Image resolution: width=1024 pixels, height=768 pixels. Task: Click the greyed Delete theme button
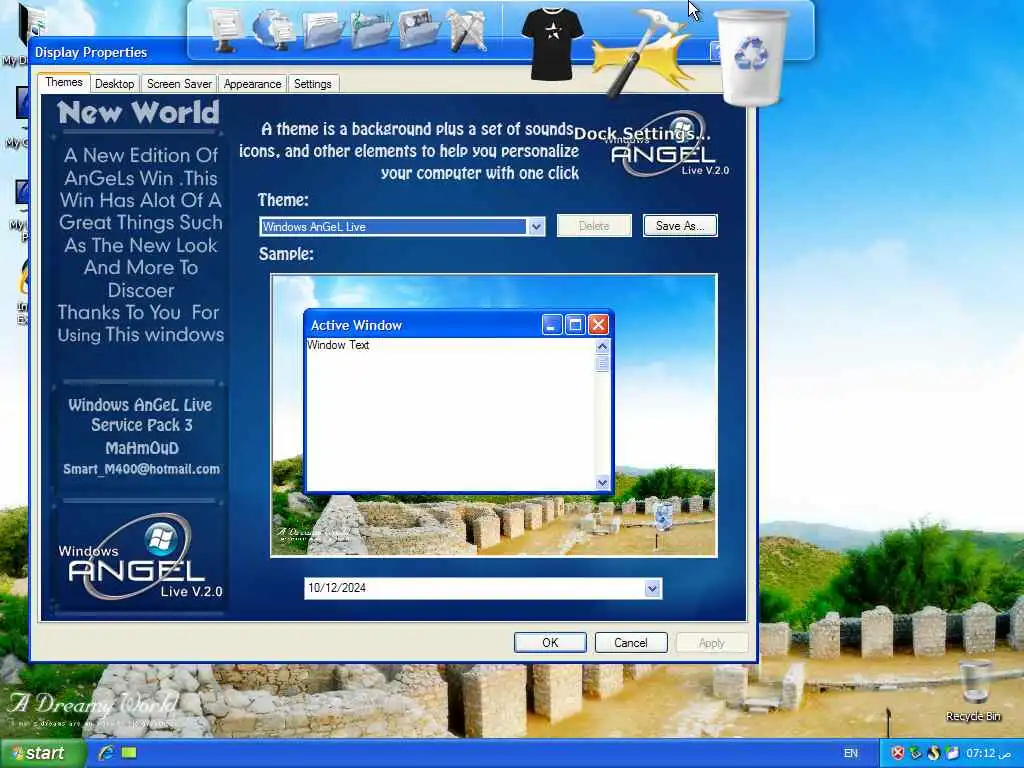click(x=594, y=225)
